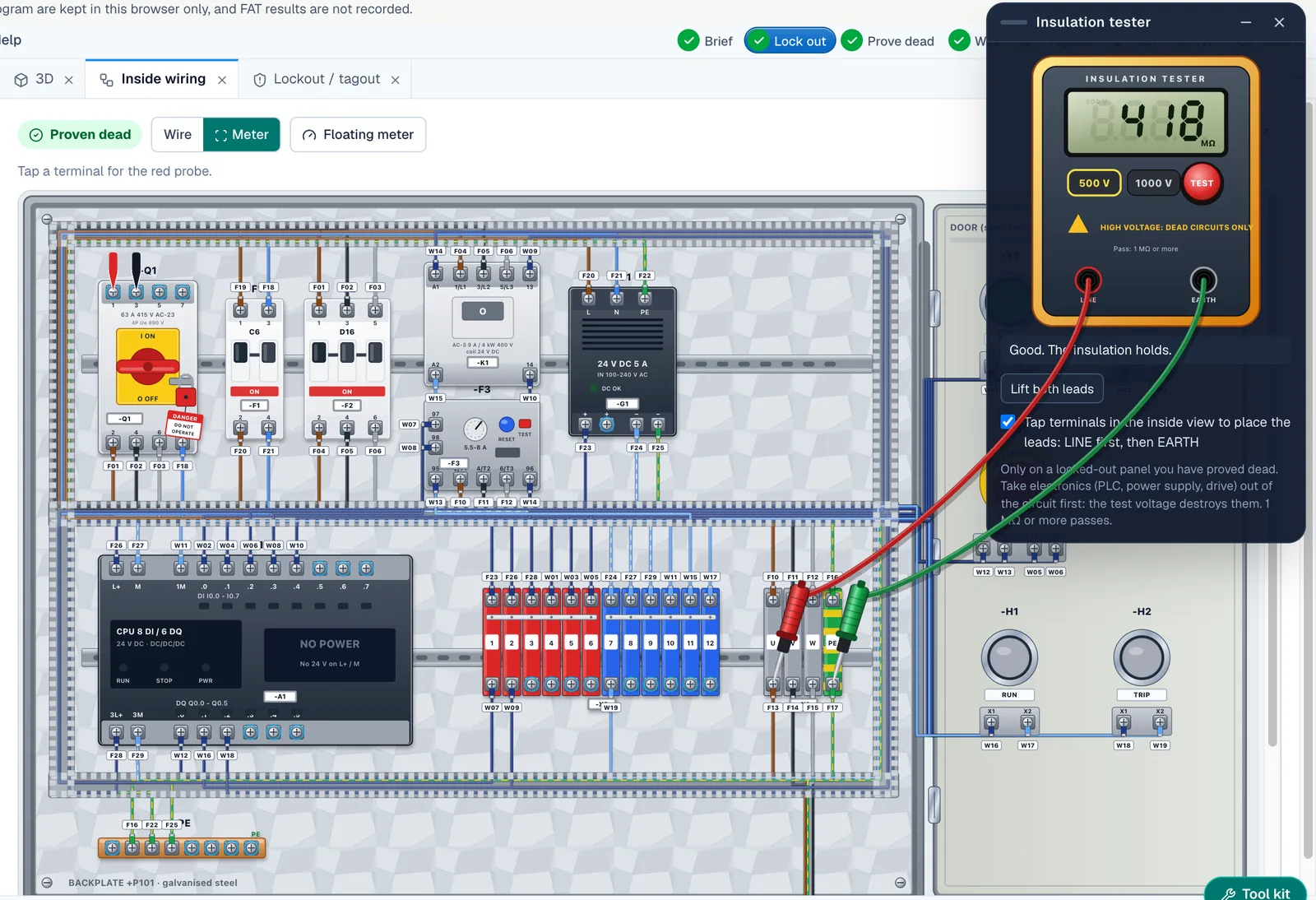
Task: Toggle the tap terminals to place leads checkbox
Action: (1008, 422)
